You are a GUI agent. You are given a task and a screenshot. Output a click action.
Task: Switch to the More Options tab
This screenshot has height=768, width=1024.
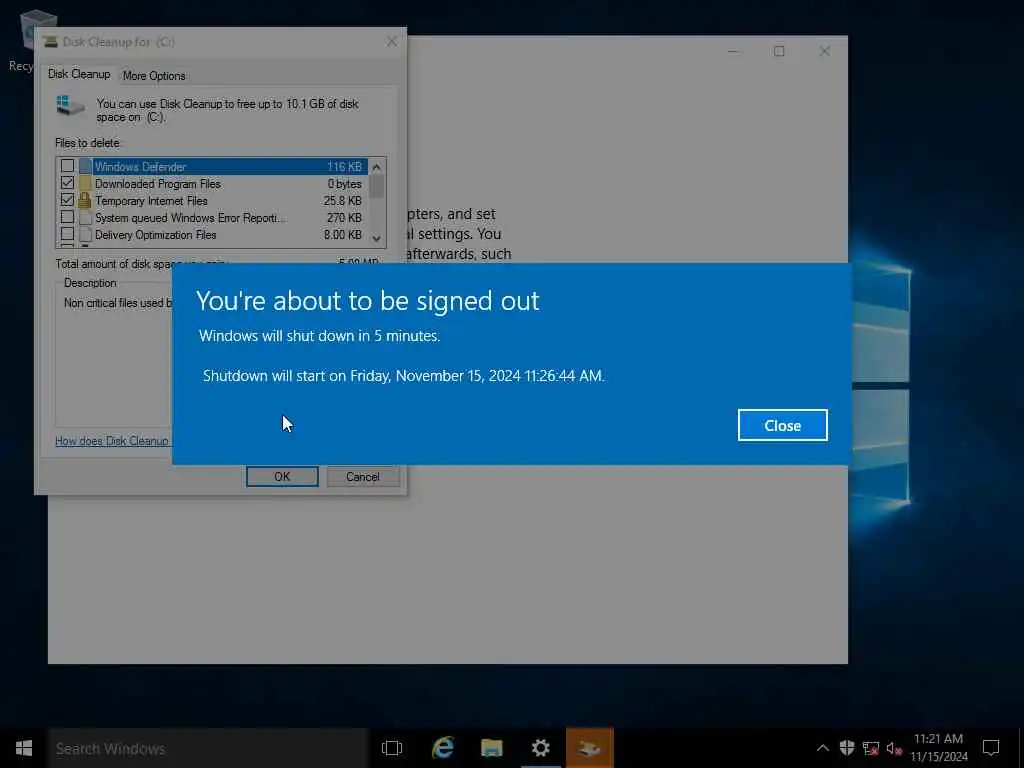(154, 76)
